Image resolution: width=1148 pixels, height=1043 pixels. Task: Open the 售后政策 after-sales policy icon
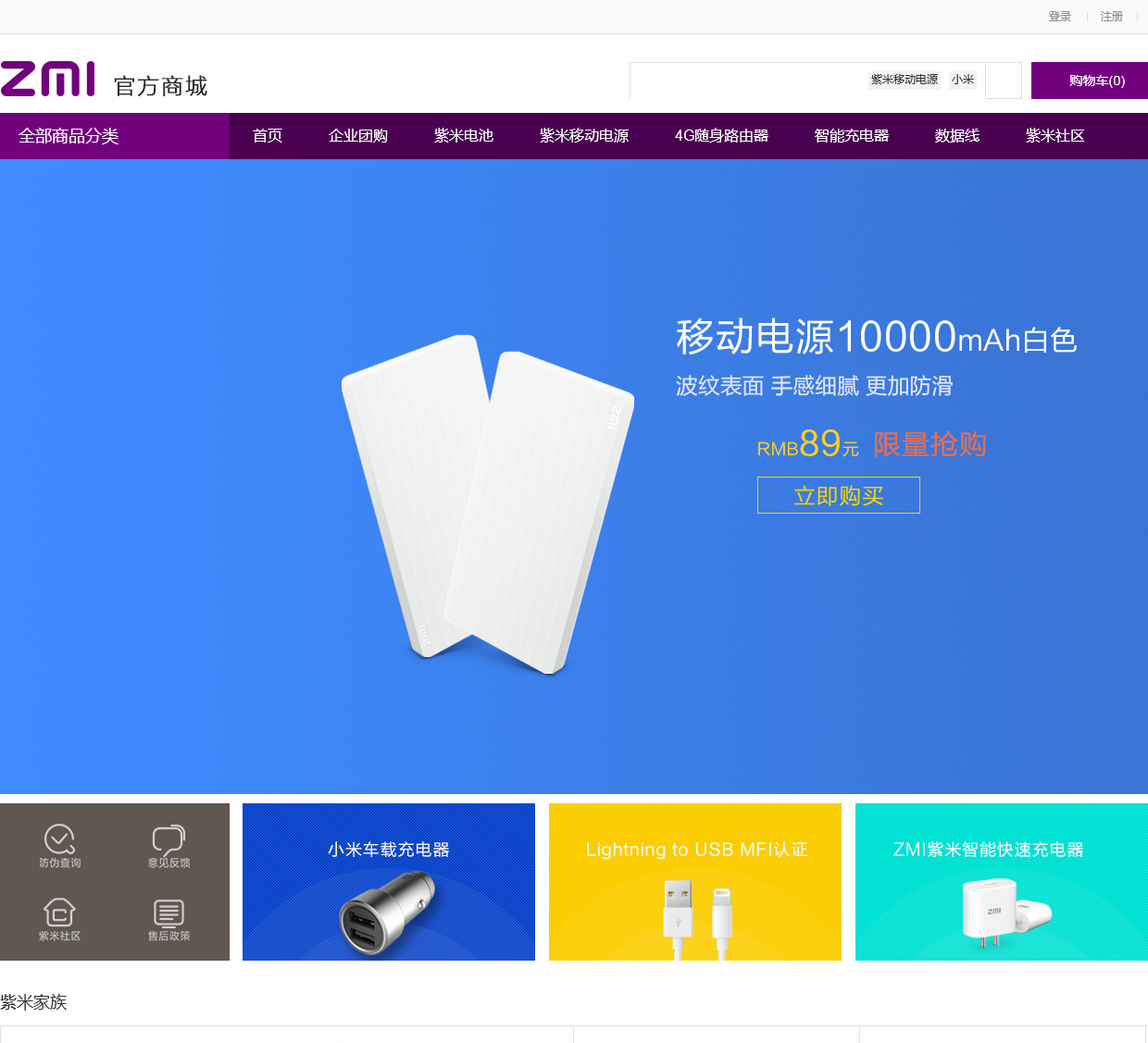168,919
